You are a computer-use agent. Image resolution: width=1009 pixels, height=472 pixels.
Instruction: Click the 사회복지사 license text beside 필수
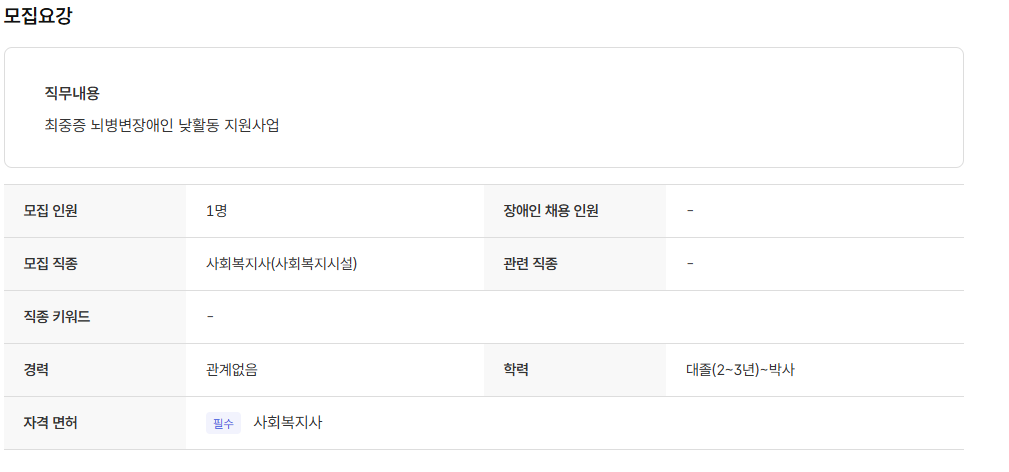point(288,423)
